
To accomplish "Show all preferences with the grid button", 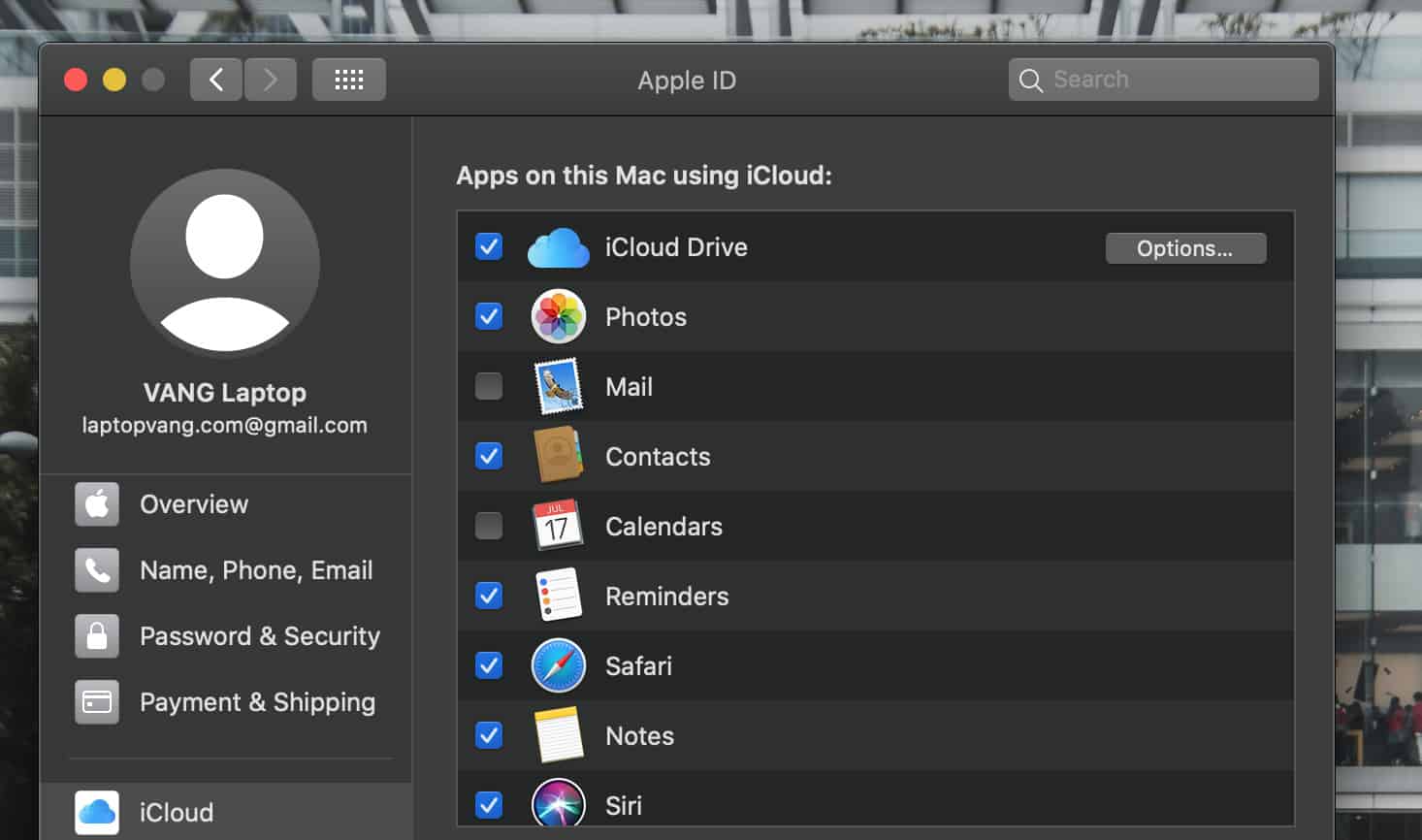I will [x=349, y=80].
